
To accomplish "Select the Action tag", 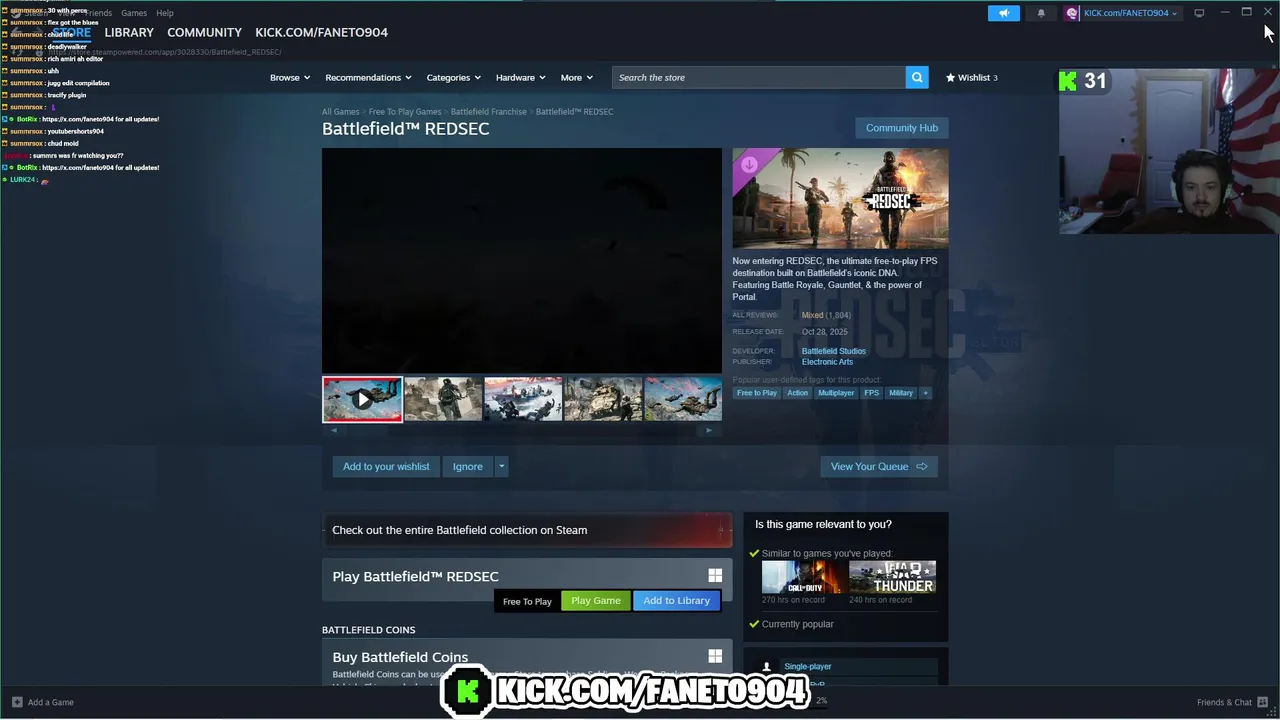I will coord(797,393).
